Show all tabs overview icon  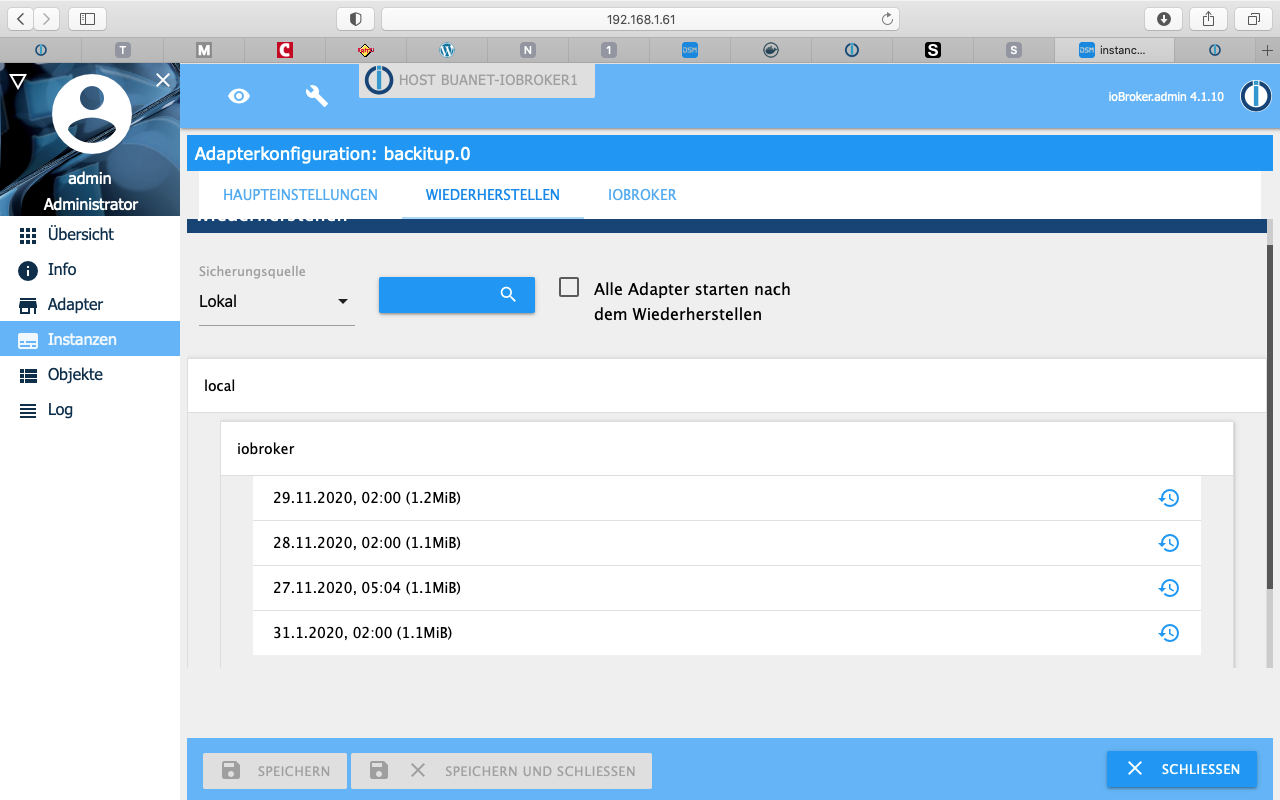point(1253,18)
